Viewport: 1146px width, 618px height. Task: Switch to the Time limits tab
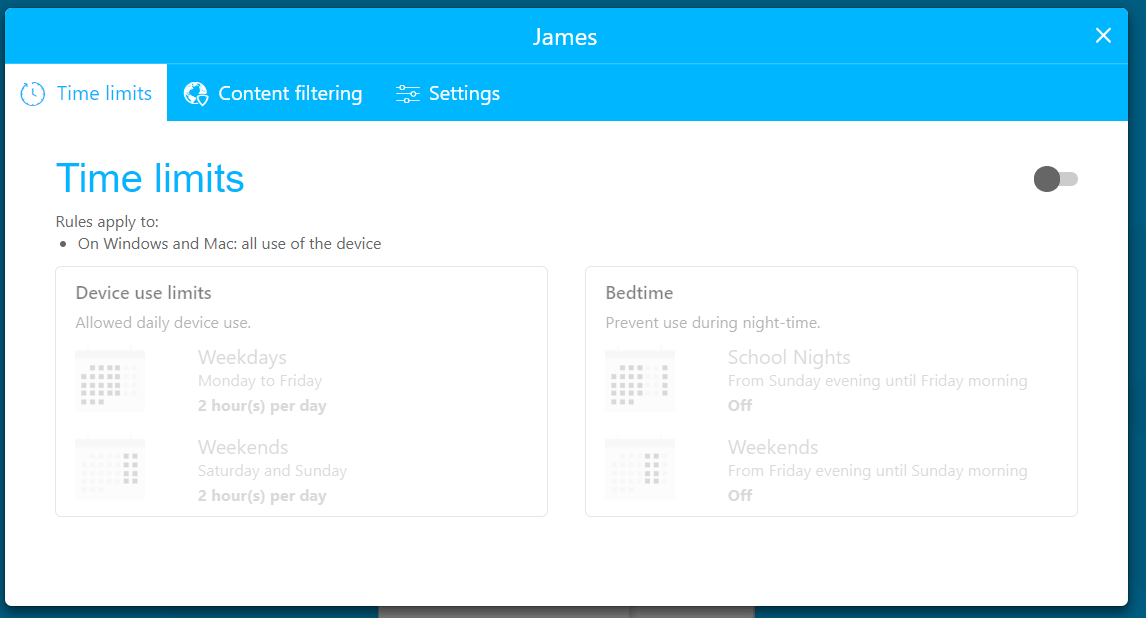pos(103,94)
